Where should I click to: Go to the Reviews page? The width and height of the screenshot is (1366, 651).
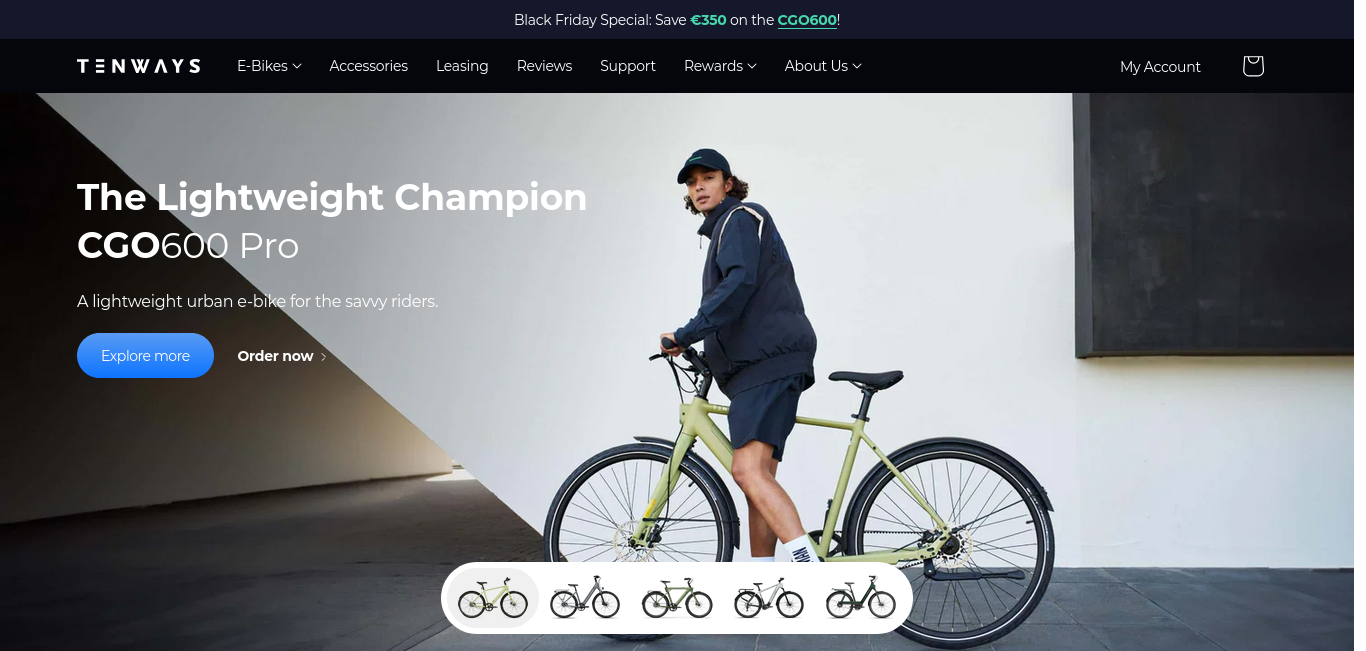tap(544, 66)
